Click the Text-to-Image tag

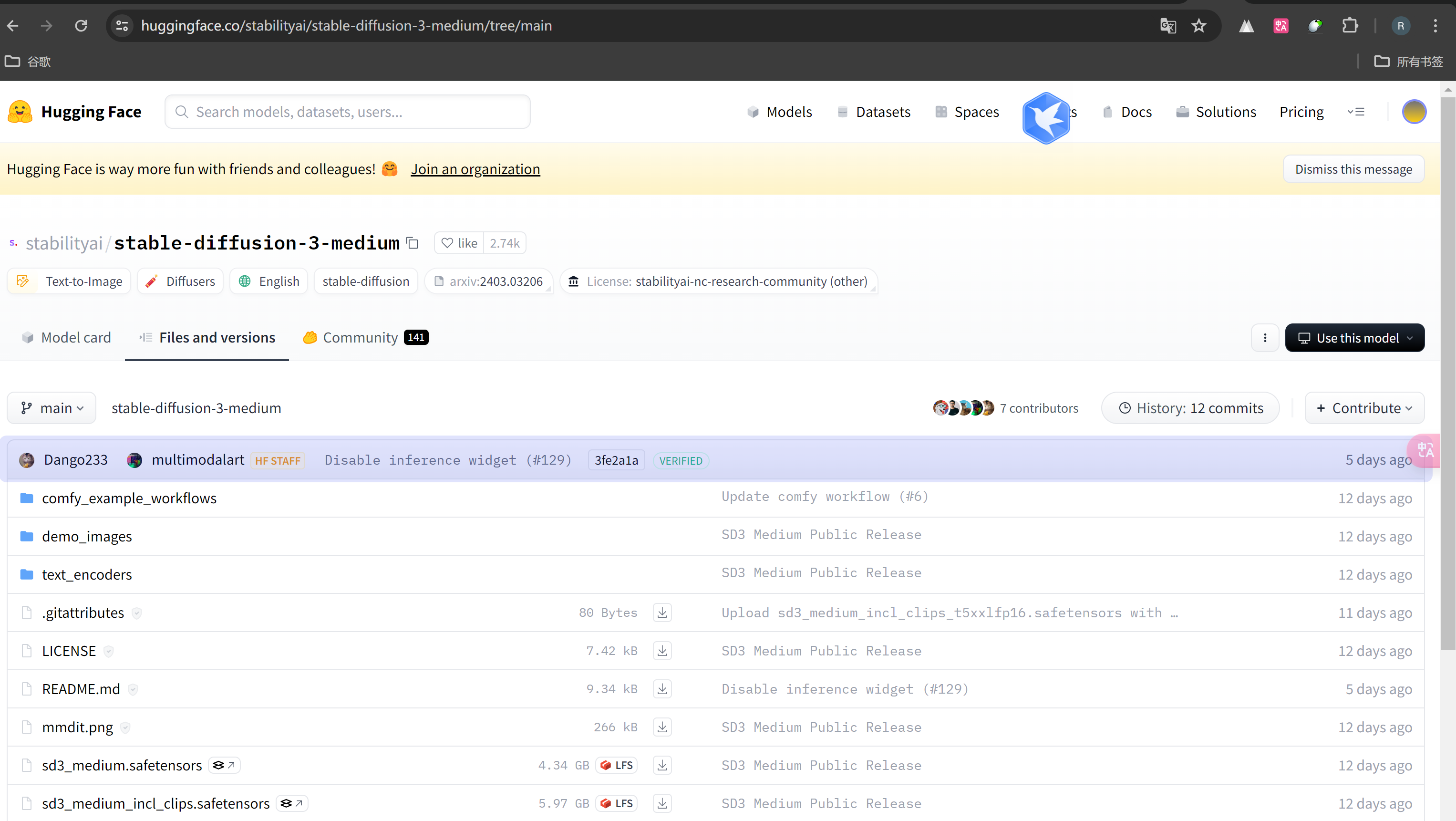[69, 281]
